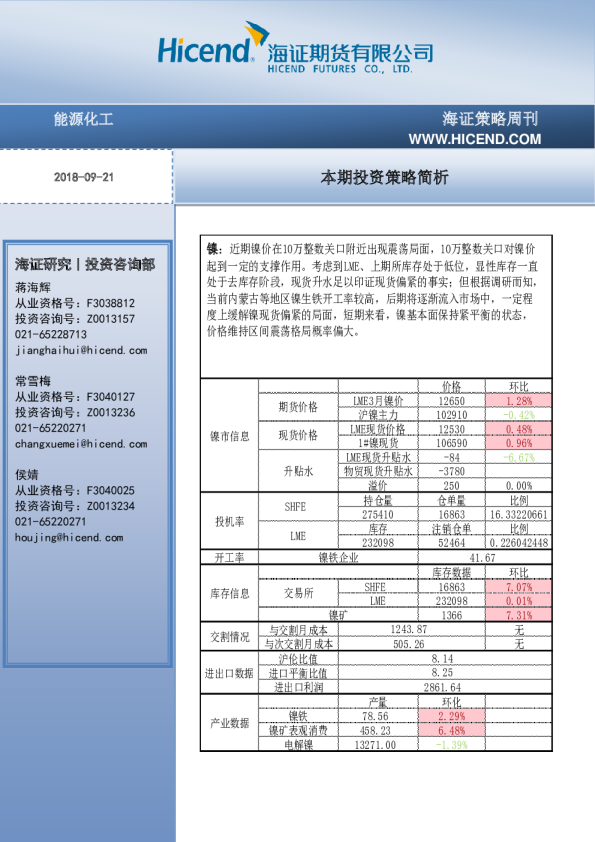The height and width of the screenshot is (842, 595).
Task: Select the price value 12530
Action: coord(452,429)
